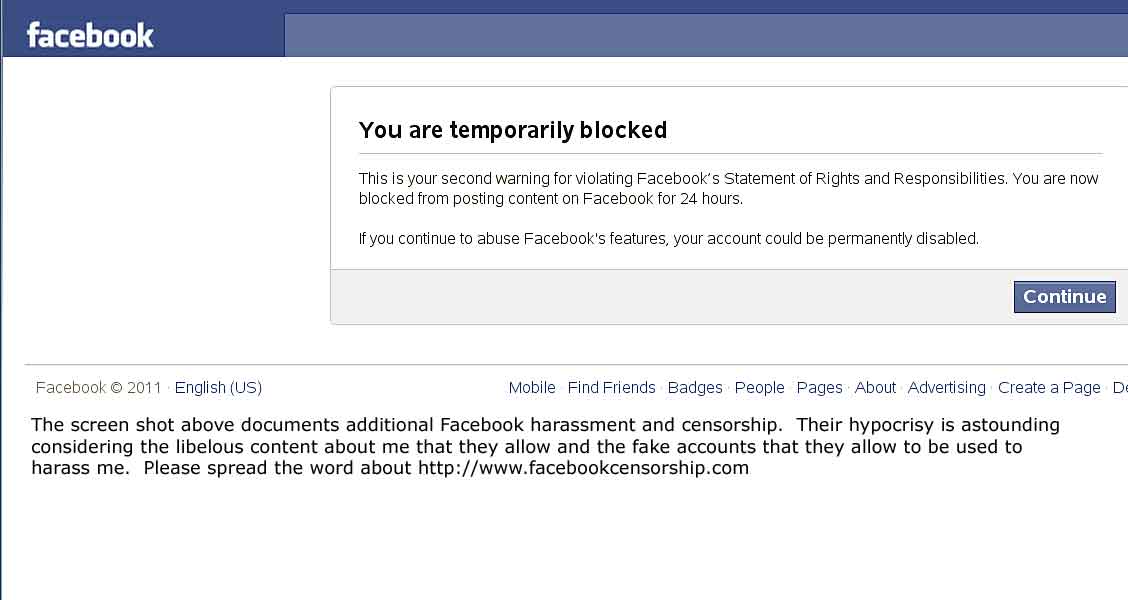
Task: Click the Create a Page link
Action: (x=1049, y=388)
